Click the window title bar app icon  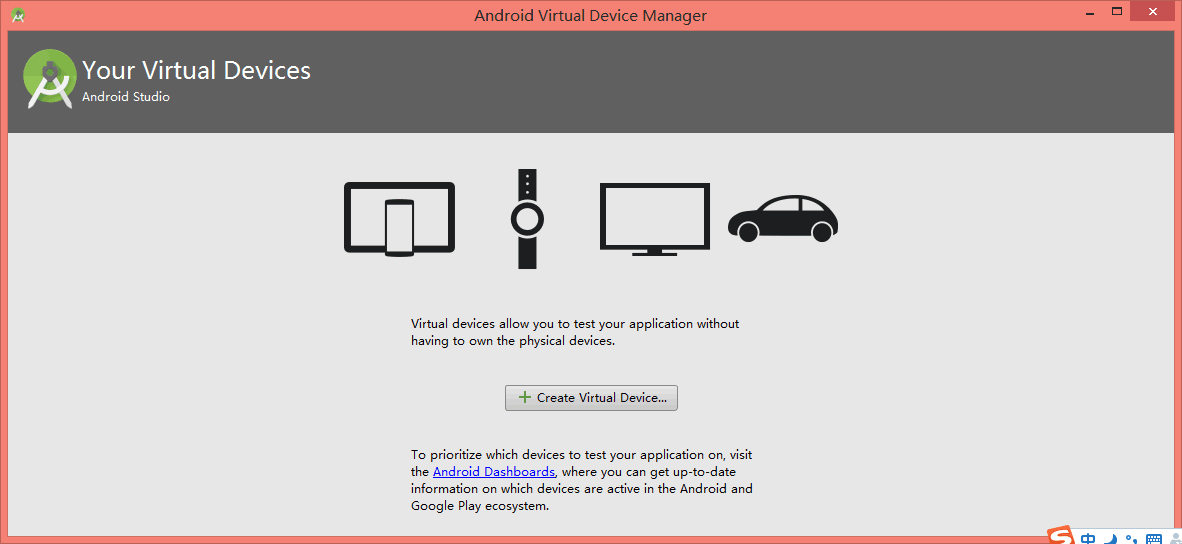17,14
